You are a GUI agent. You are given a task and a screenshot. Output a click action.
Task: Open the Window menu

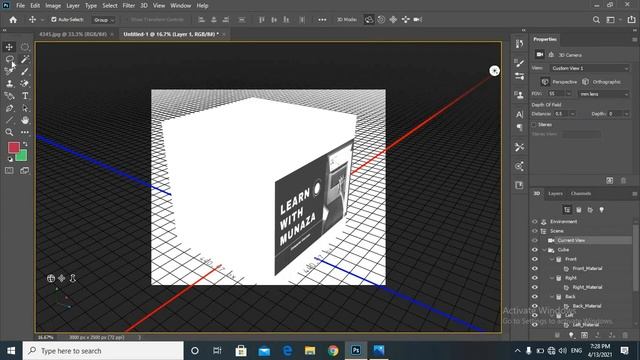click(x=180, y=6)
